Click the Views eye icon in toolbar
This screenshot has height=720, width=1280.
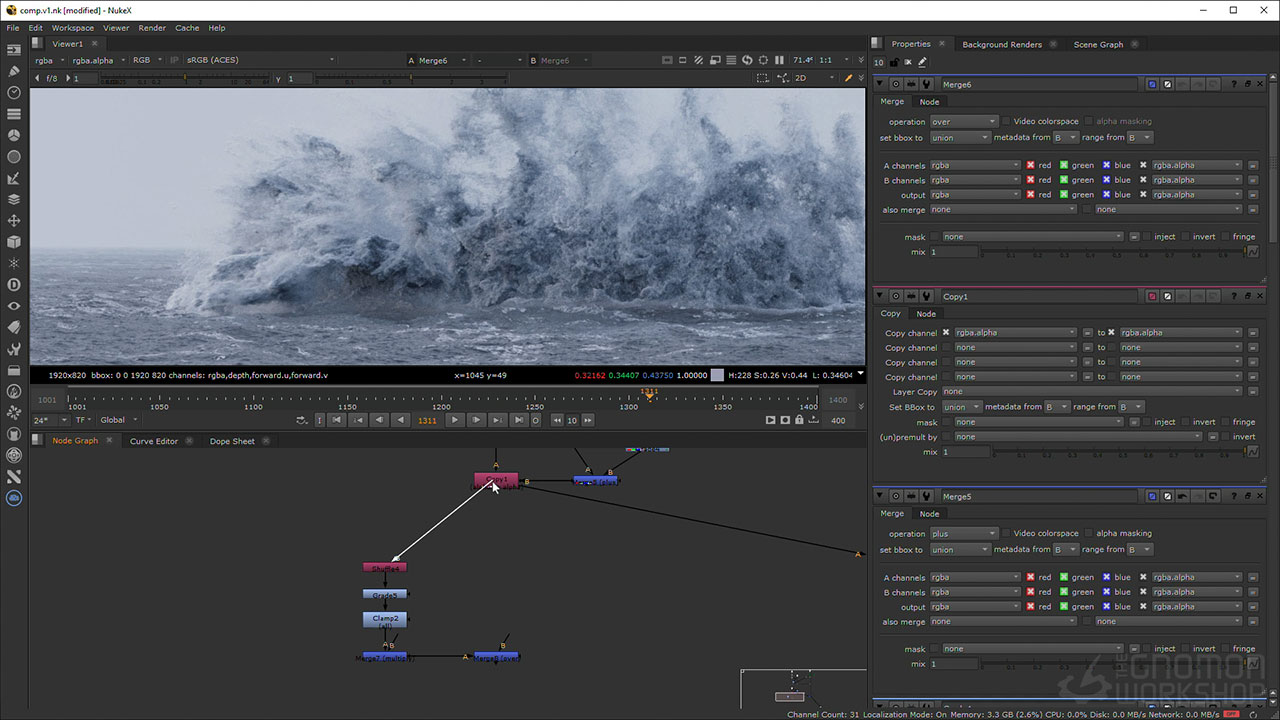(14, 306)
